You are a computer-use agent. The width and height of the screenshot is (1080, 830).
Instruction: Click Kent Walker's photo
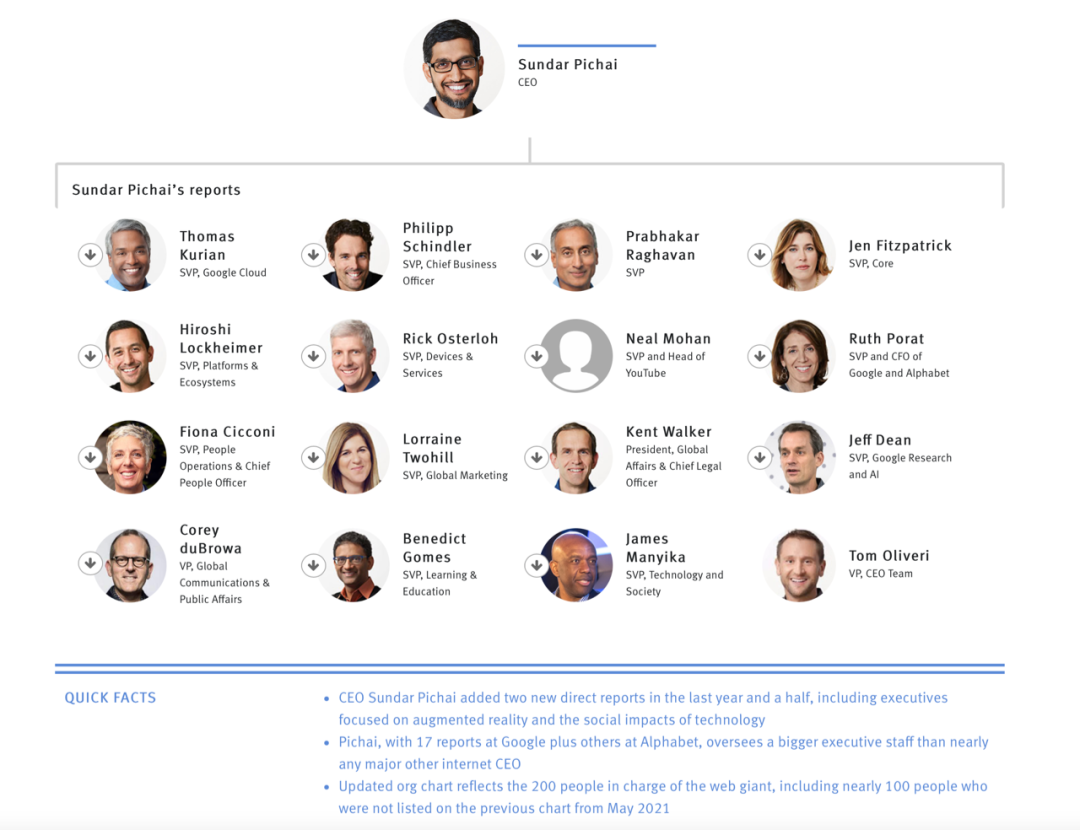click(577, 457)
